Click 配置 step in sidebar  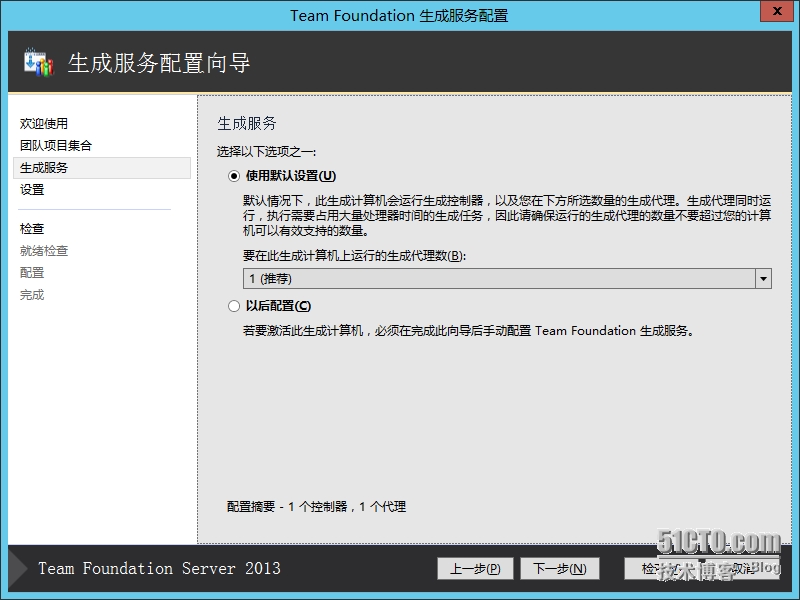[32, 272]
